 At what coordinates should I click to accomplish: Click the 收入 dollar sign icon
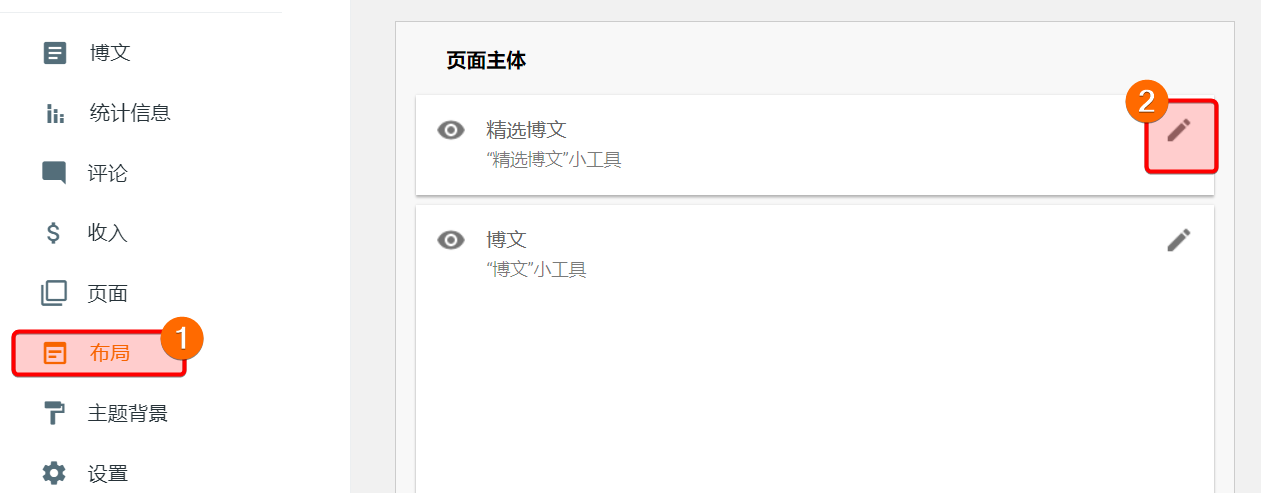(55, 233)
